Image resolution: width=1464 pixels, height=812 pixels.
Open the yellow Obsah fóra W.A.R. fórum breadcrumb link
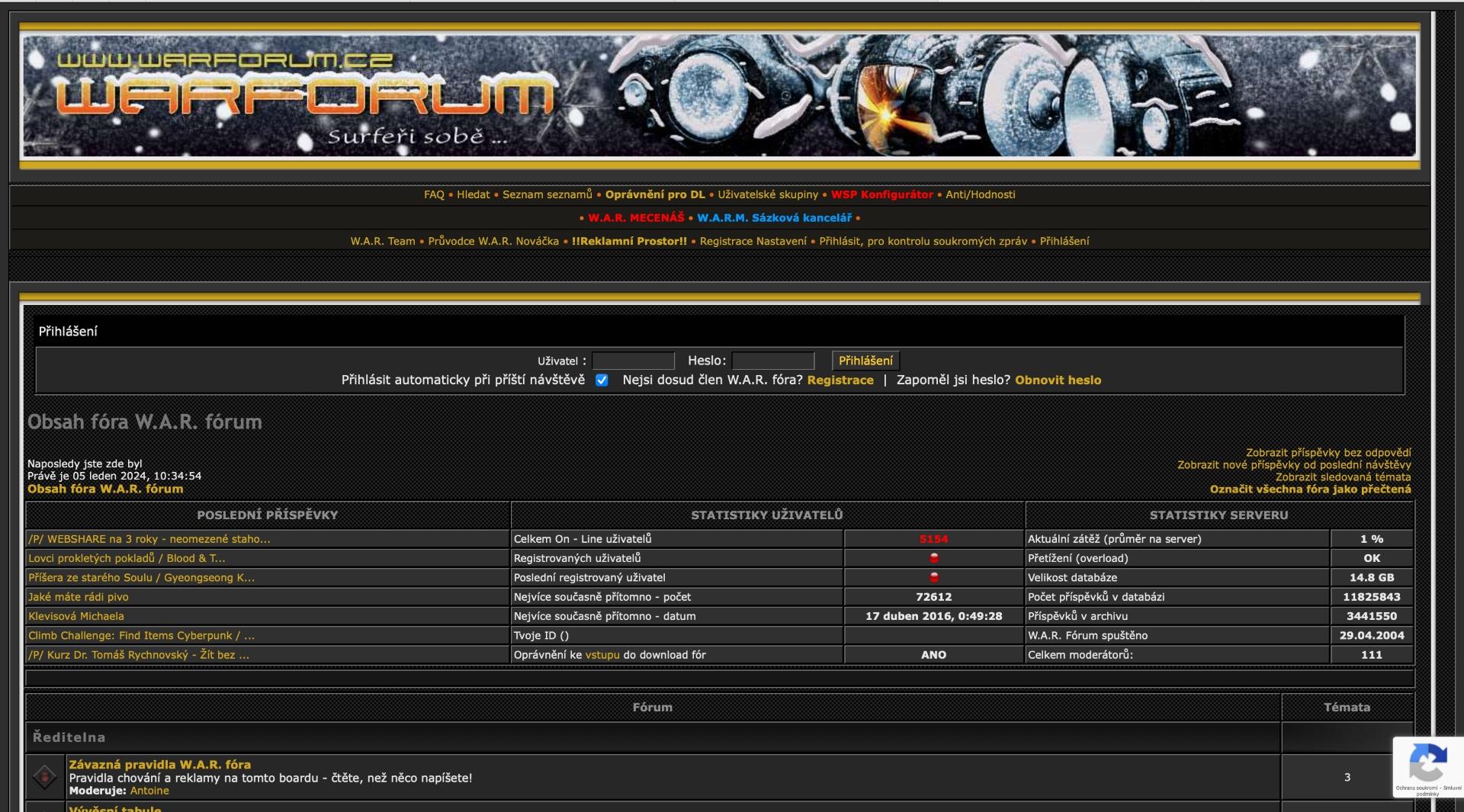click(105, 489)
